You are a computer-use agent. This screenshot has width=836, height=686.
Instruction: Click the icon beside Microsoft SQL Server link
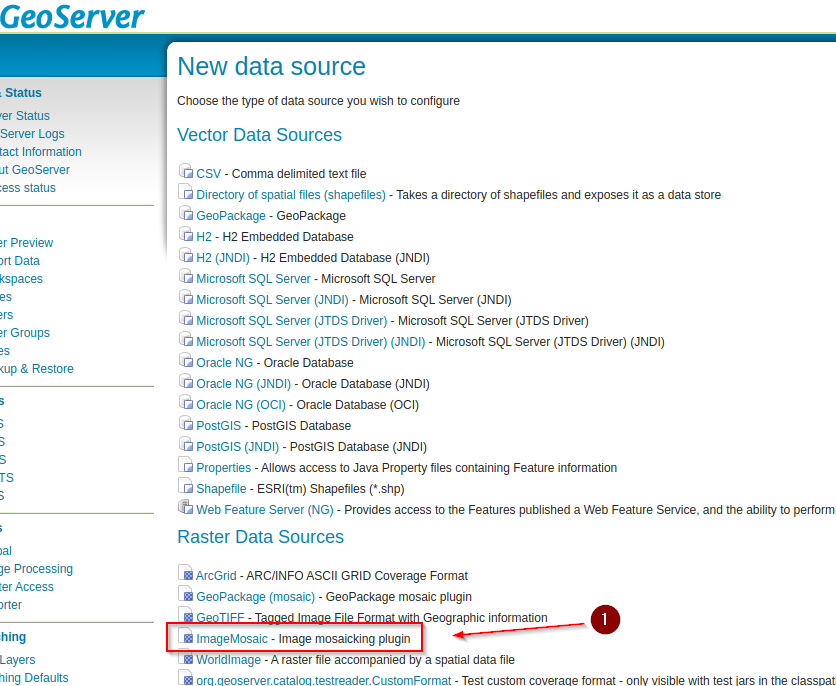click(x=186, y=276)
